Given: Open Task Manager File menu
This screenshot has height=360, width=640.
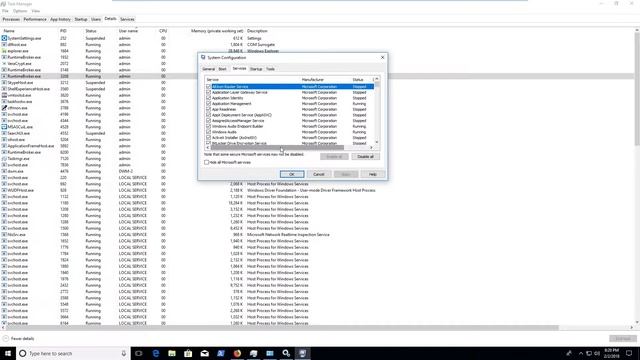Looking at the screenshot, I should tap(5, 11).
